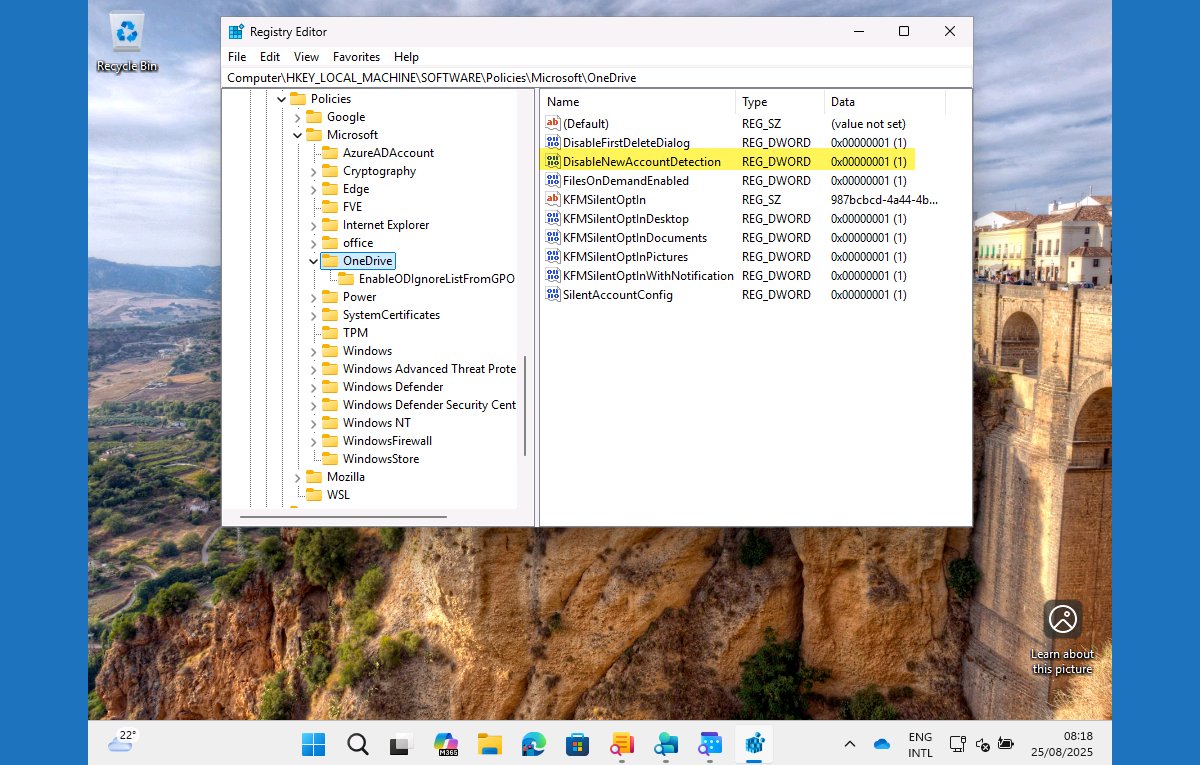Open the Help menu
The image size is (1200, 765).
[x=406, y=57]
